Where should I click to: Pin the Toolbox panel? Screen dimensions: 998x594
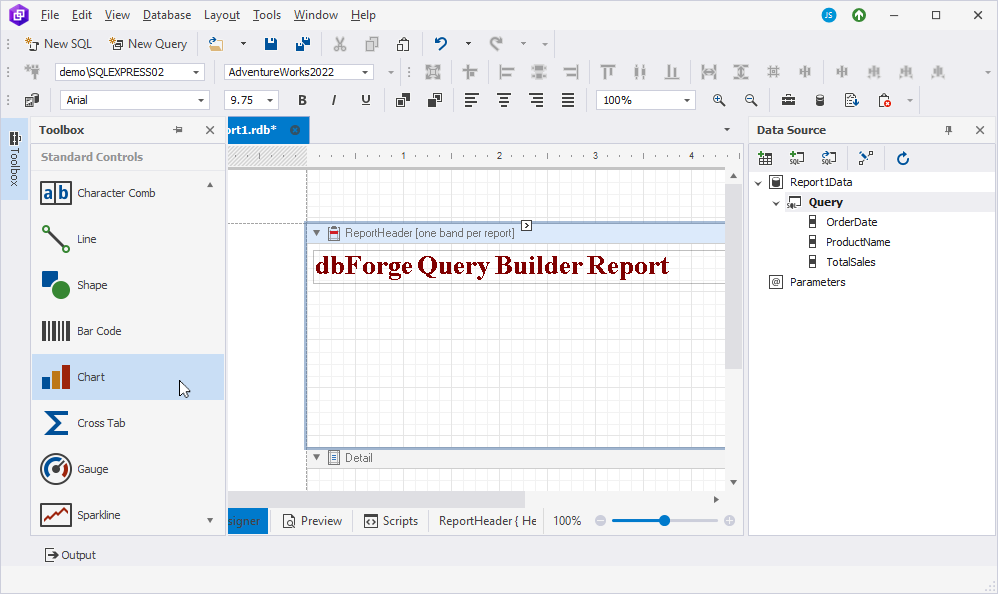[x=178, y=130]
